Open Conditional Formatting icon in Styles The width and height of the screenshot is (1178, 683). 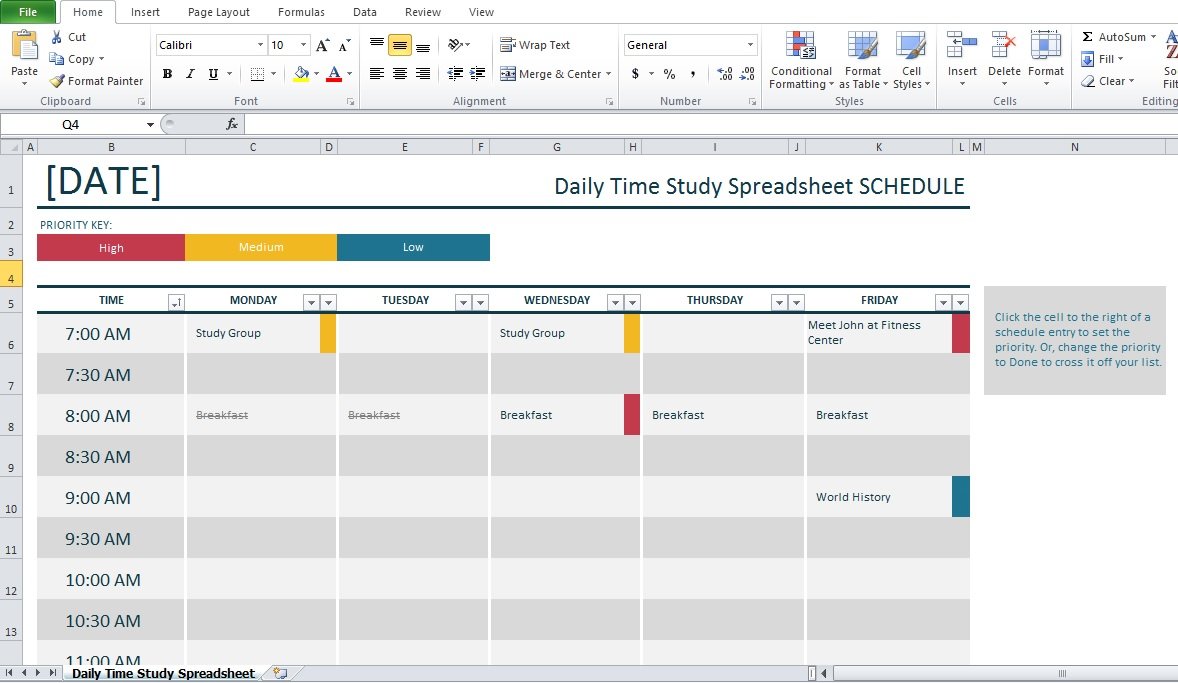point(800,45)
